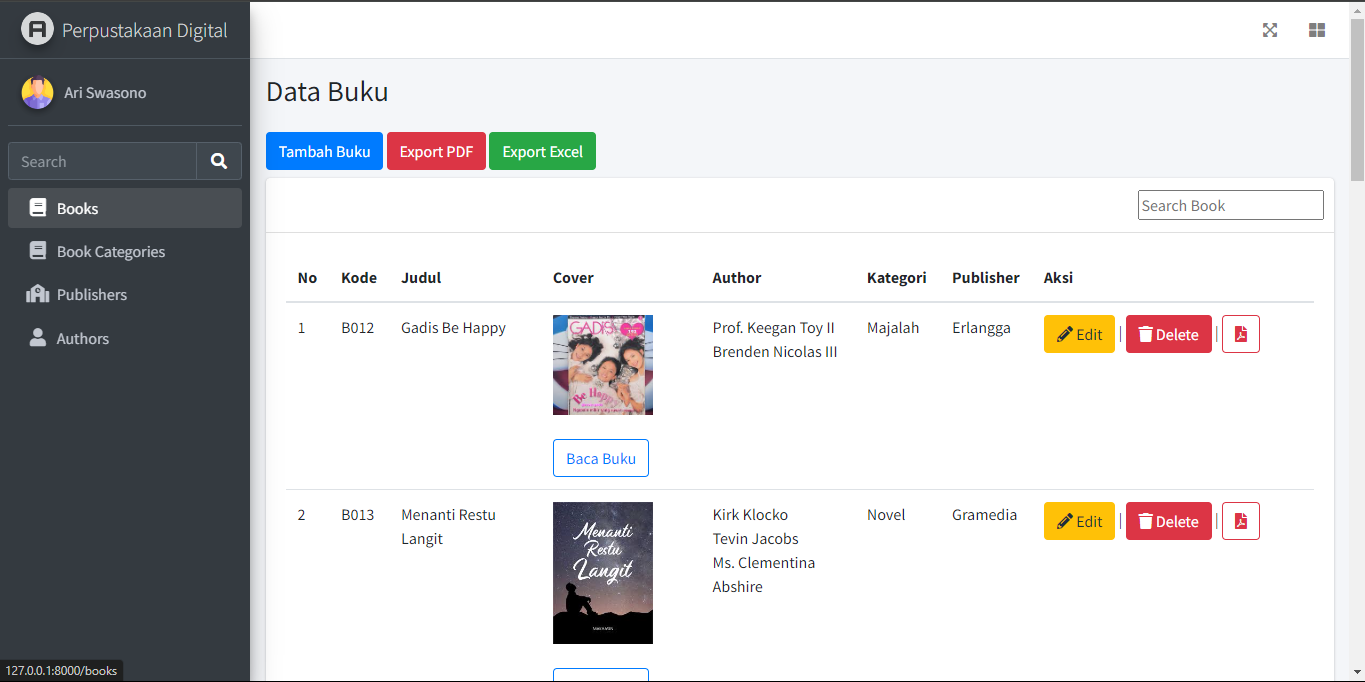Export book data as PDF

point(436,151)
